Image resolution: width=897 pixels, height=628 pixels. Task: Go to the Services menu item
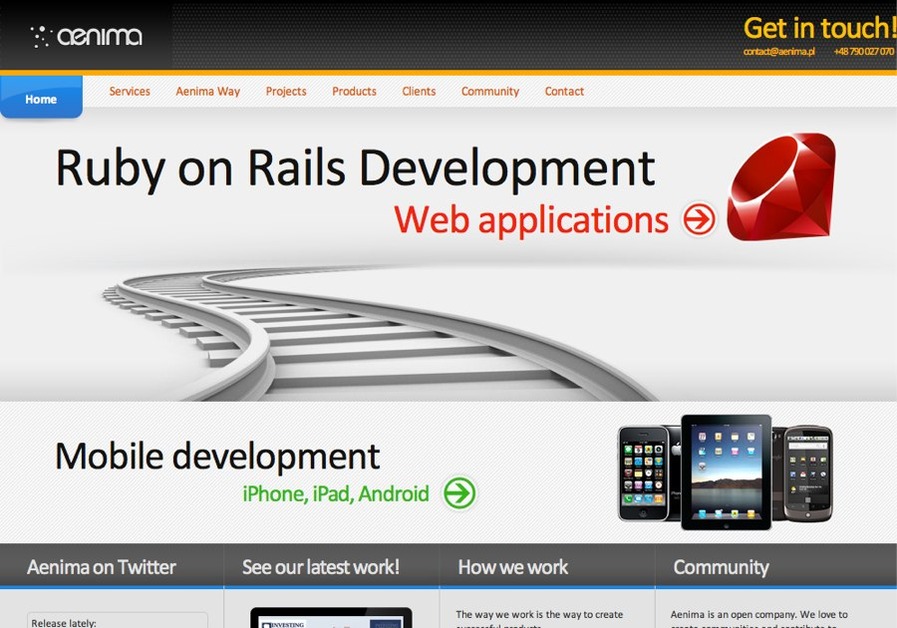tap(129, 91)
